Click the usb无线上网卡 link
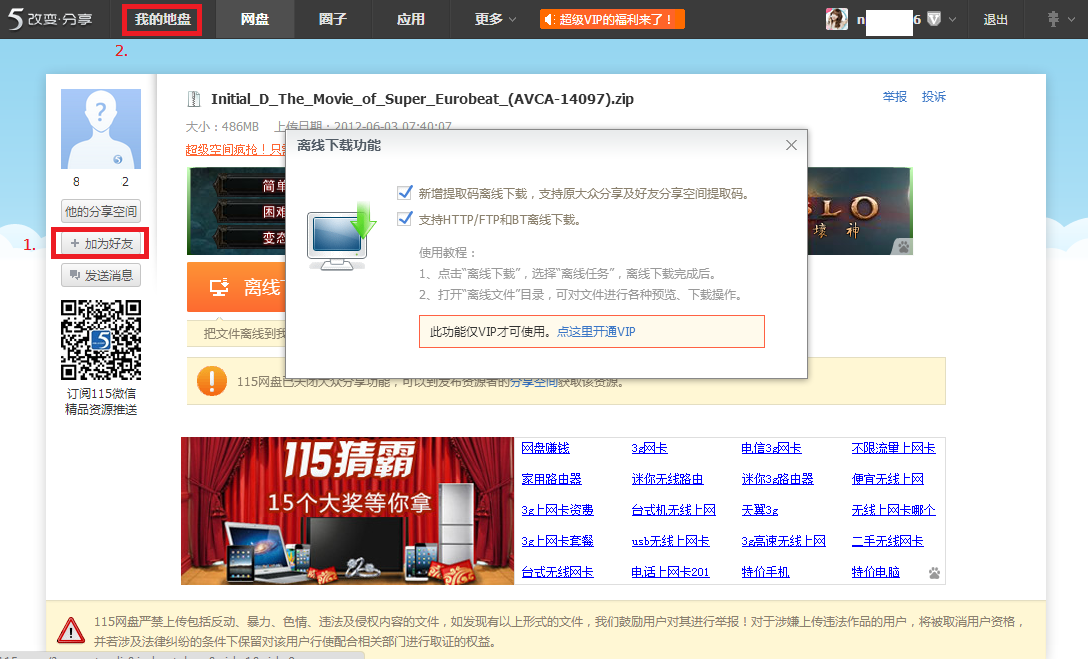1088x659 pixels. tap(671, 540)
